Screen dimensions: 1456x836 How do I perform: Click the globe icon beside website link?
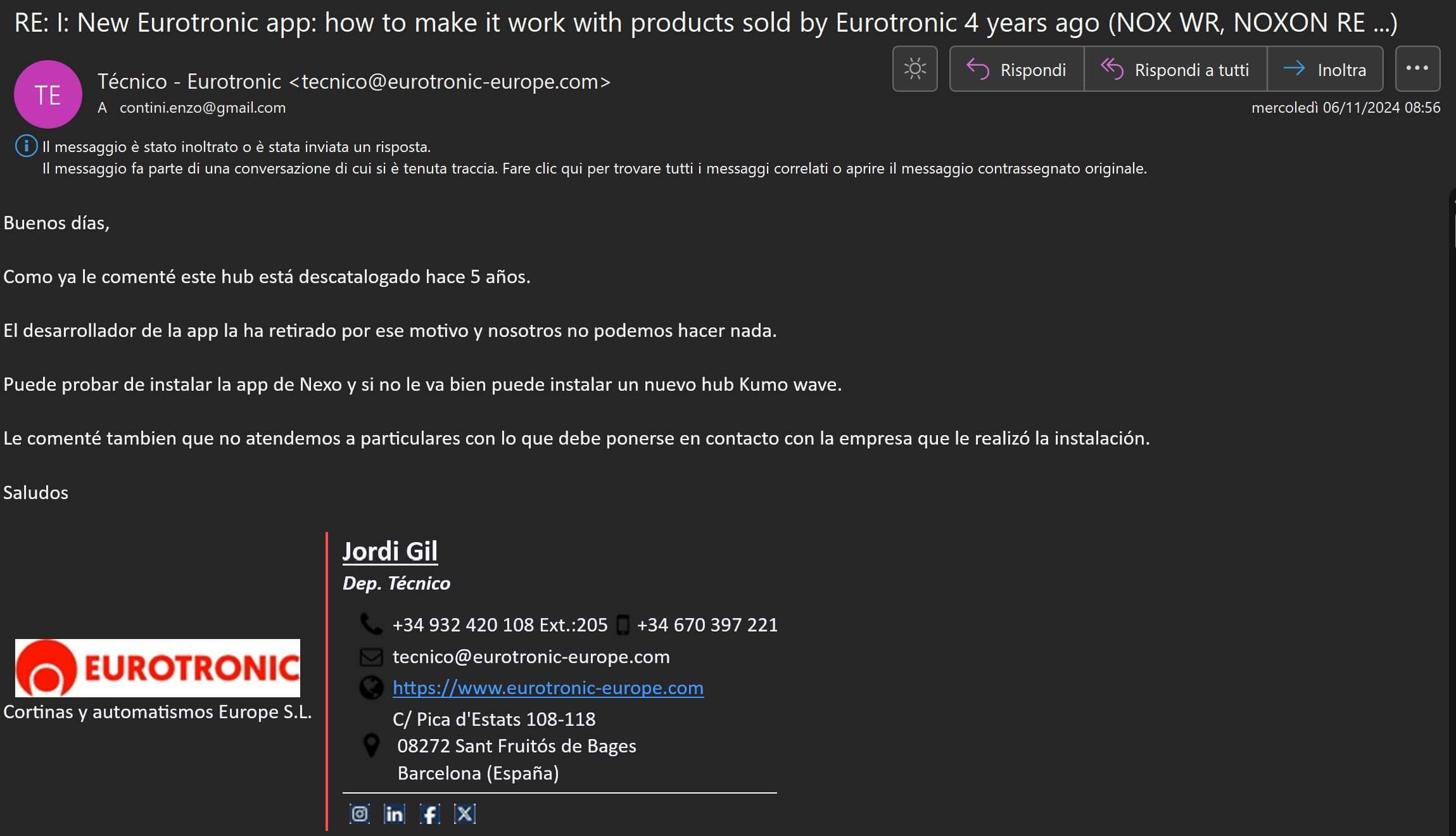(x=371, y=688)
